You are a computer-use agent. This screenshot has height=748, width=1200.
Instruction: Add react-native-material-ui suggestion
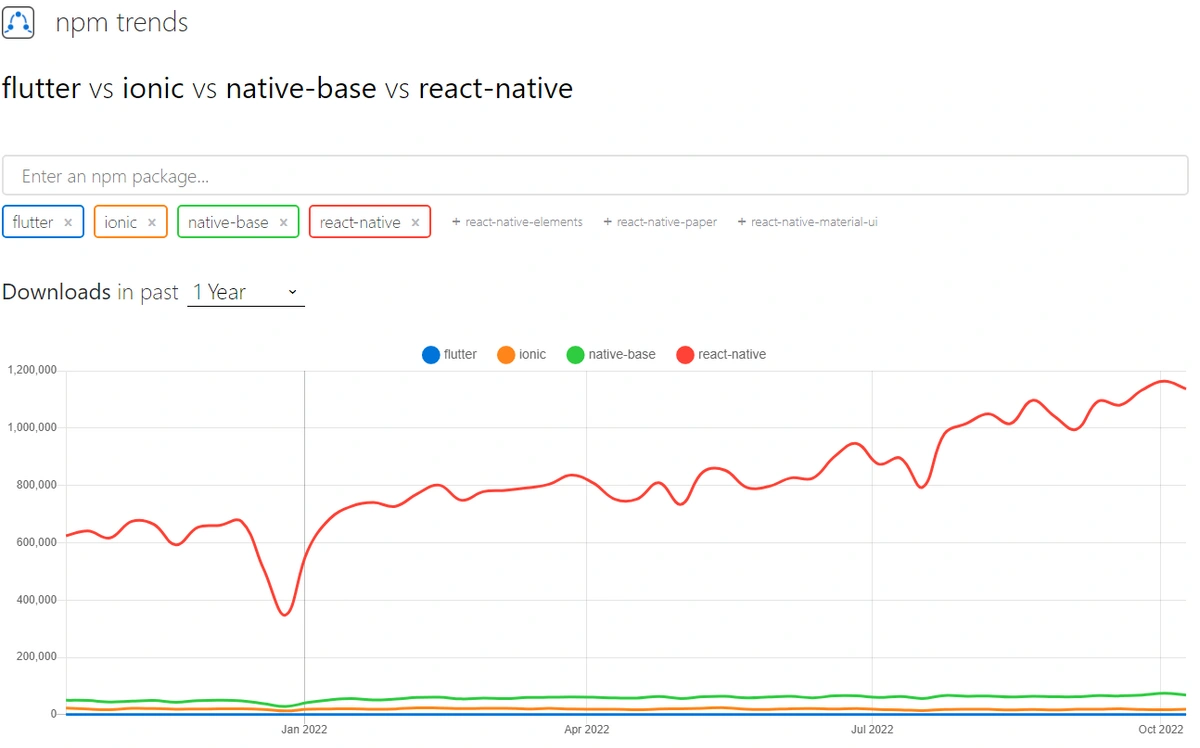click(x=807, y=222)
